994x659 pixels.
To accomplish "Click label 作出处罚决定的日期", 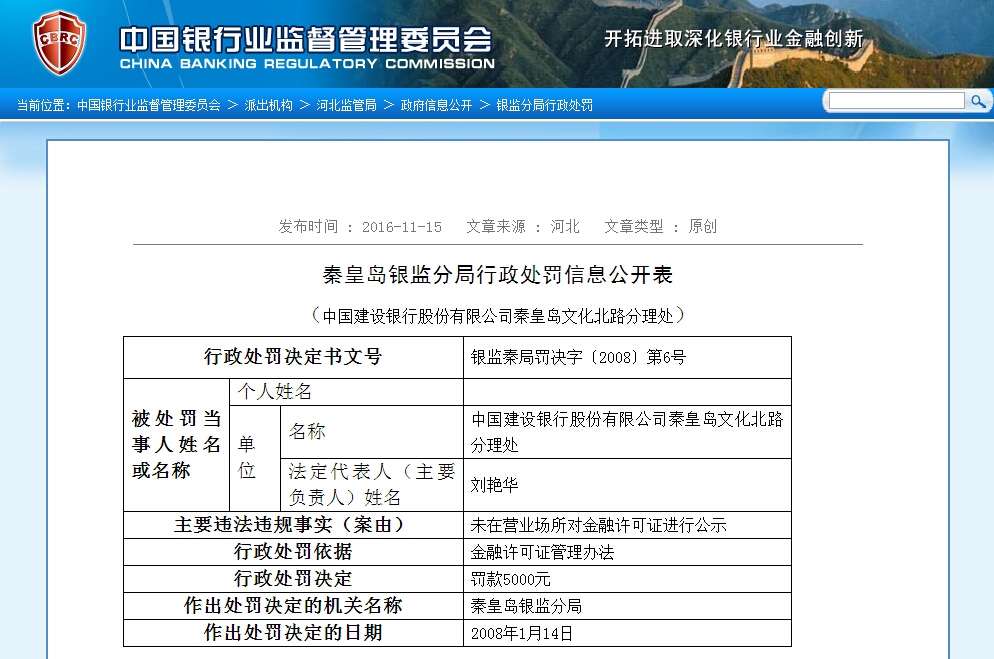I will coord(293,632).
